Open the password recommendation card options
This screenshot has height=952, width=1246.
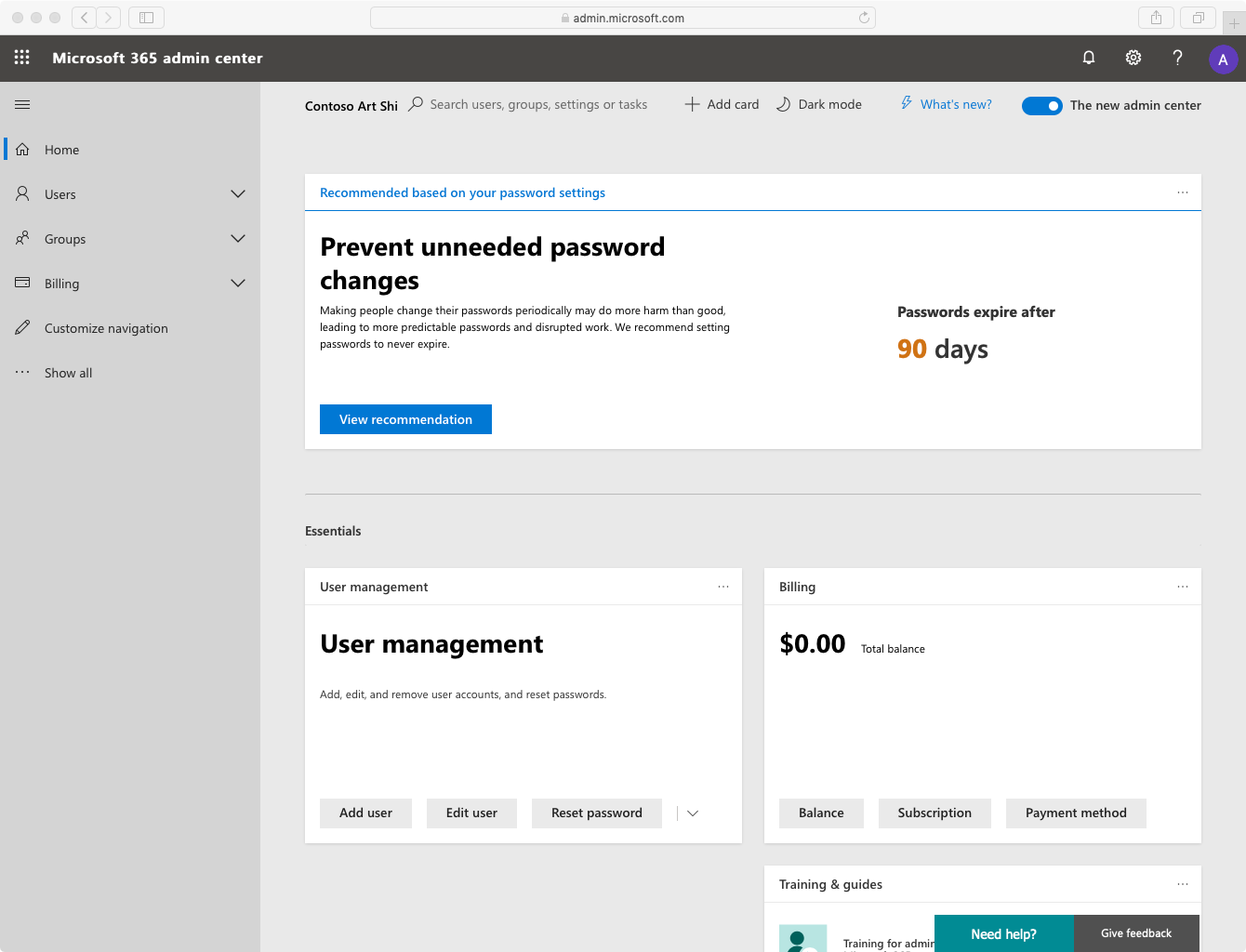click(x=1183, y=192)
